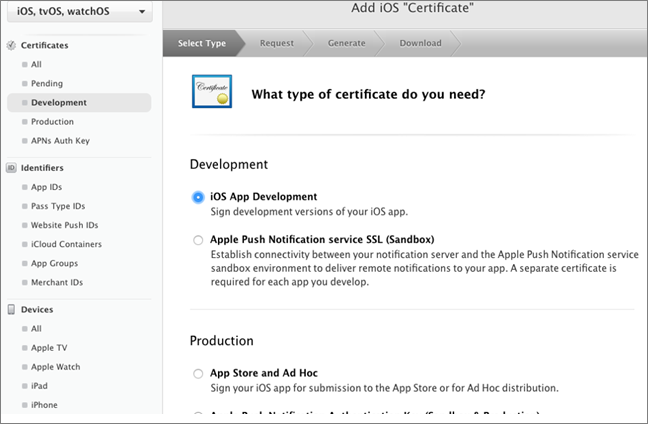Open the iOS, tvOS, watchOS platform dropdown
This screenshot has width=648, height=424.
tap(80, 11)
